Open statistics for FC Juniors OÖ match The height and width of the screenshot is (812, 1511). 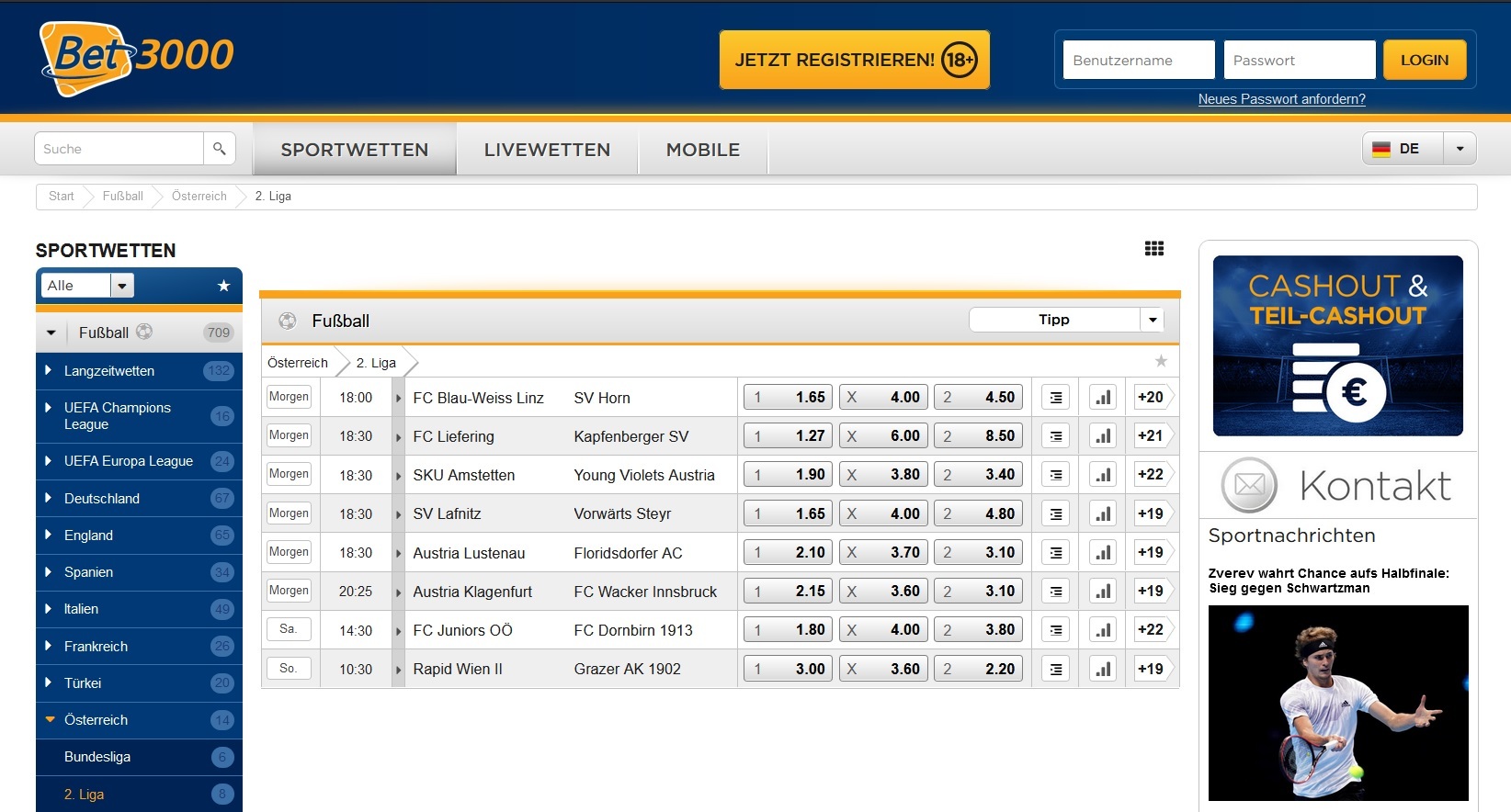[x=1102, y=630]
